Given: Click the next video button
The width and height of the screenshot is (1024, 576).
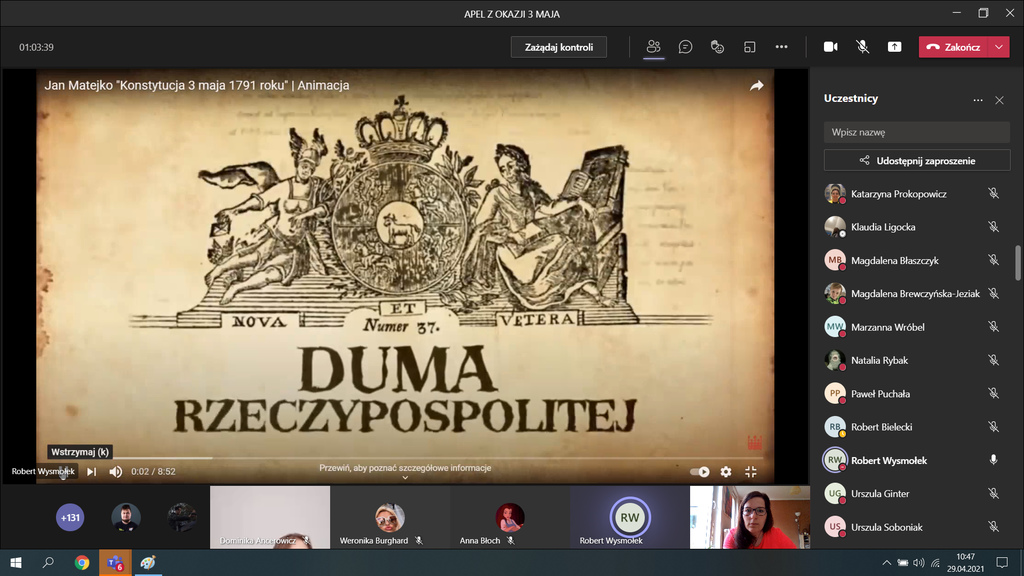Looking at the screenshot, I should point(91,472).
